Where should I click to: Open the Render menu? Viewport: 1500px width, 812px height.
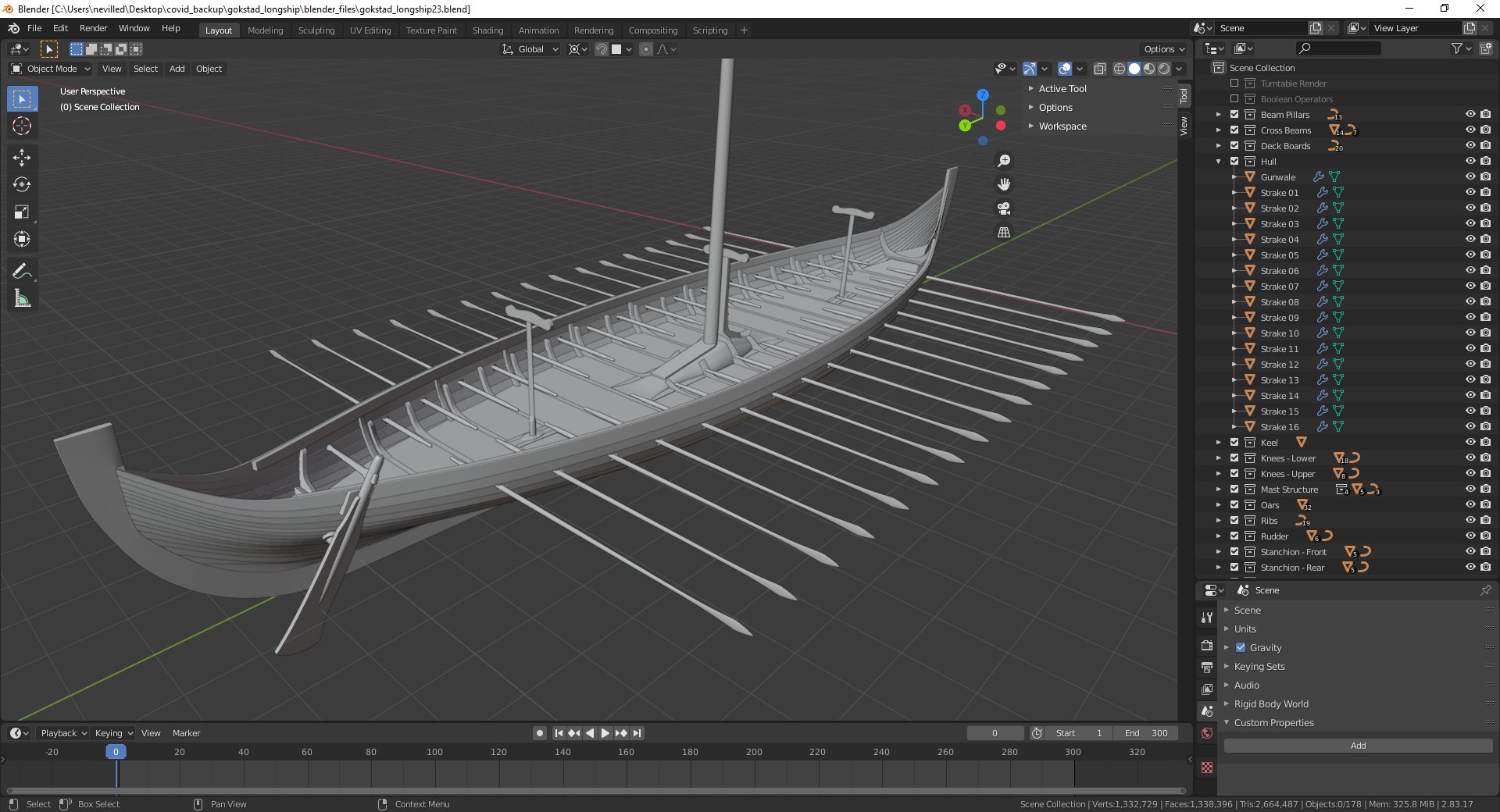93,28
